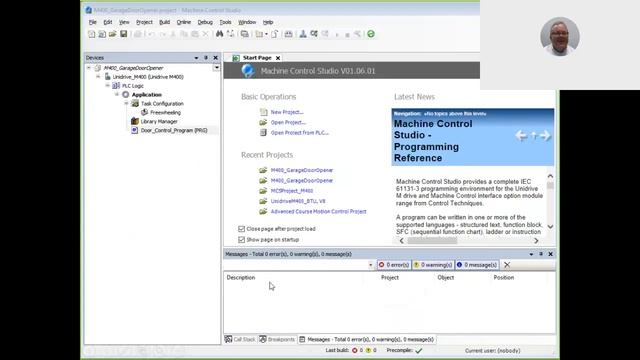Toggle the 0 warning(s) filter
This screenshot has height=360, width=640.
(x=433, y=265)
